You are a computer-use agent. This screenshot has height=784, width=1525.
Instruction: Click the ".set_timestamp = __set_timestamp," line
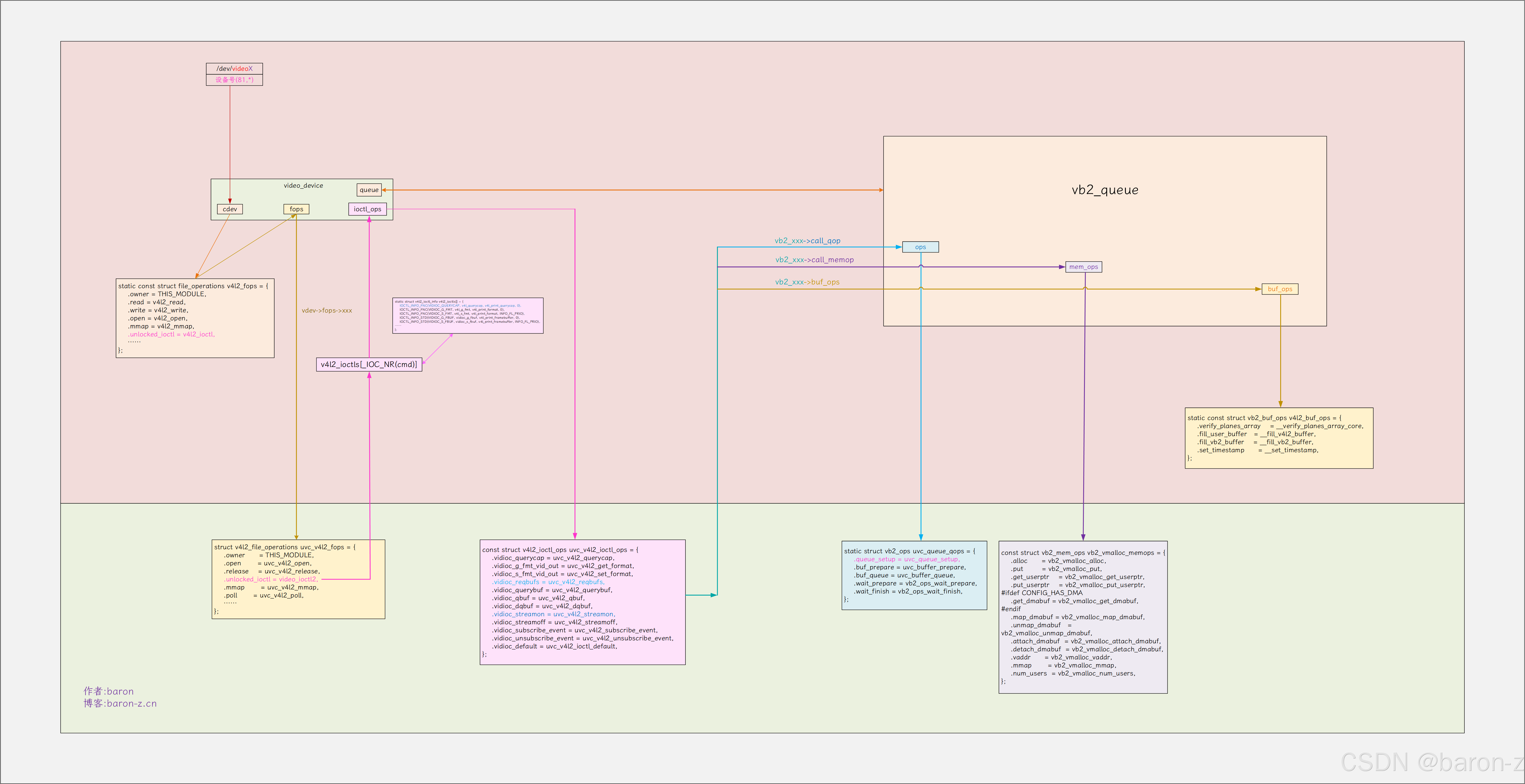coord(1258,450)
